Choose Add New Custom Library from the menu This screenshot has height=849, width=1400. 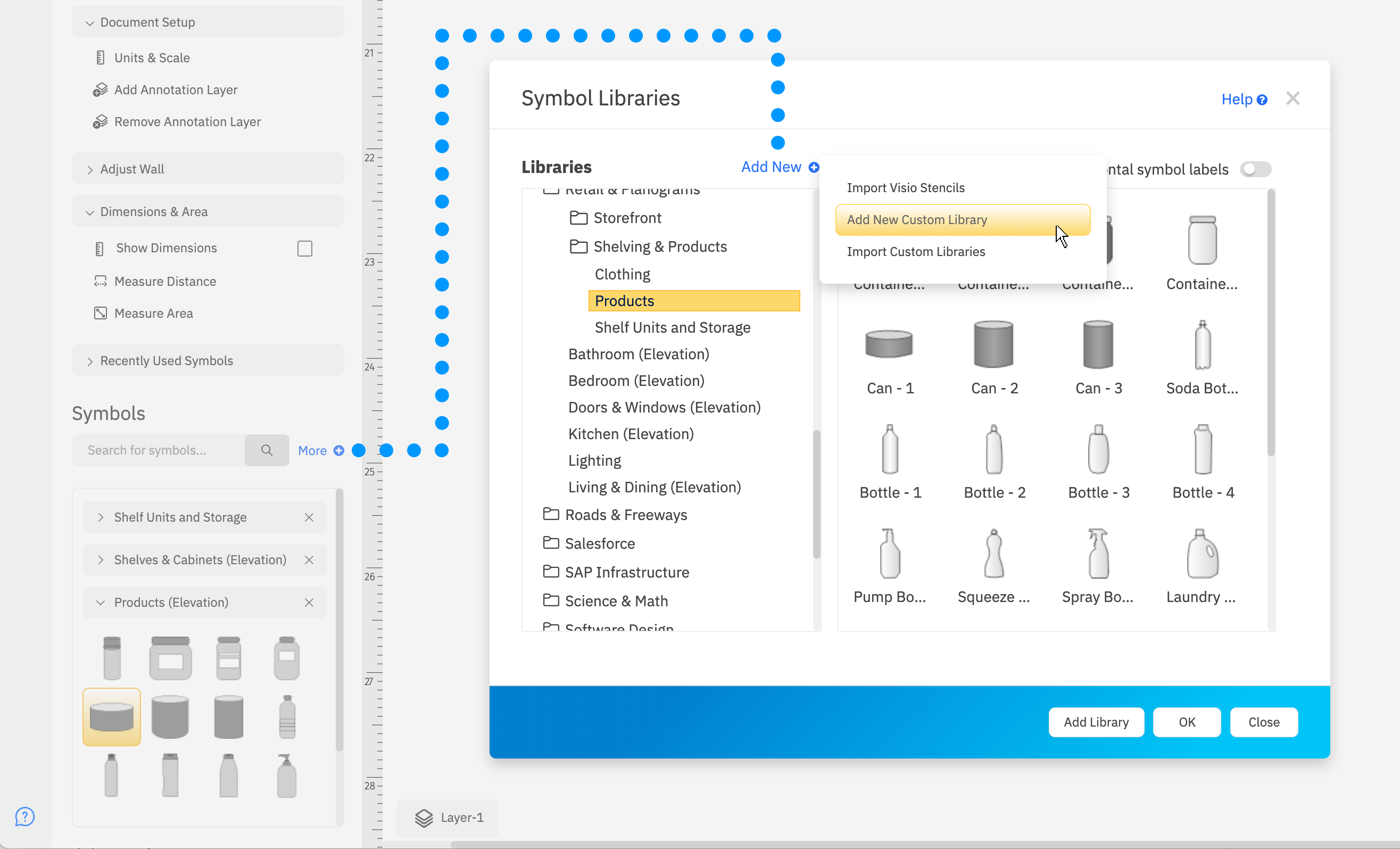[x=917, y=219]
